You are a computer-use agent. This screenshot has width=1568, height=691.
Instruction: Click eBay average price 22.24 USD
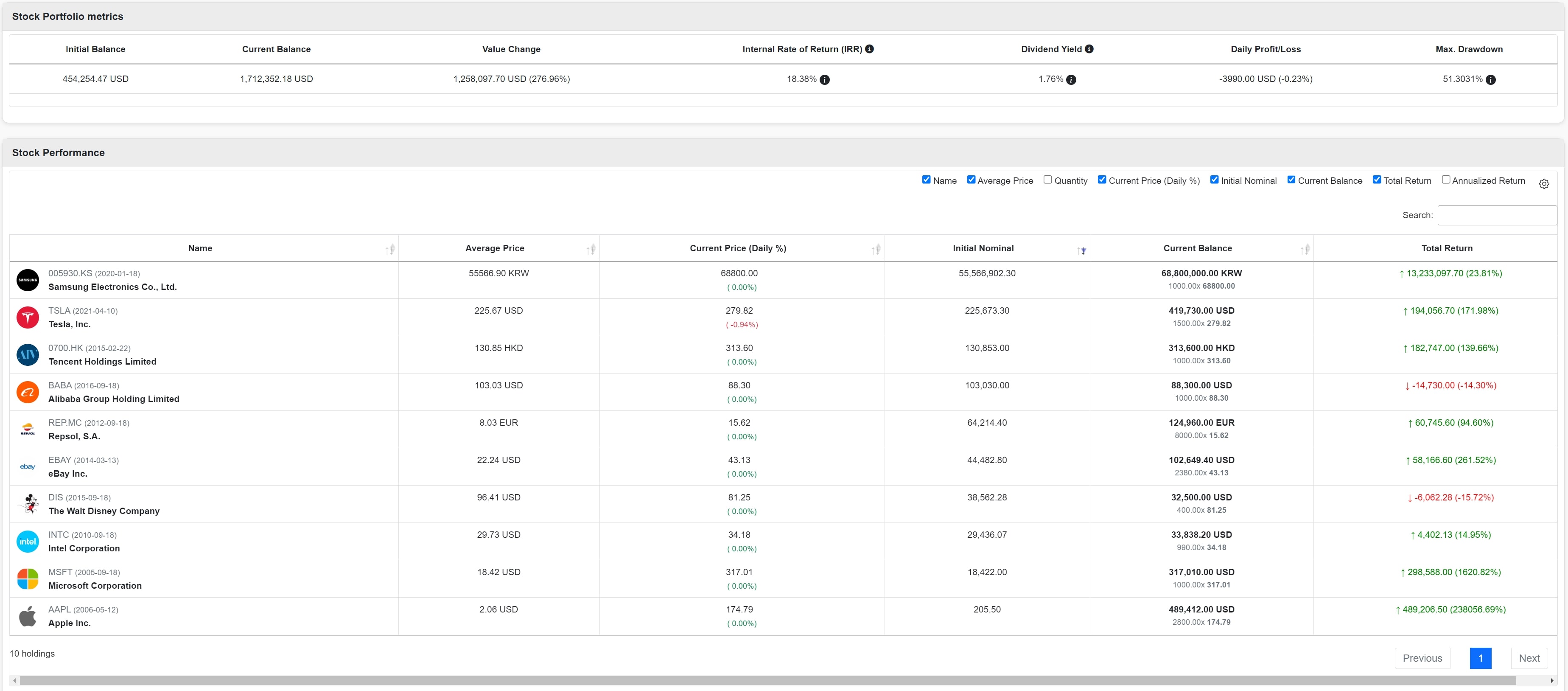pos(498,460)
